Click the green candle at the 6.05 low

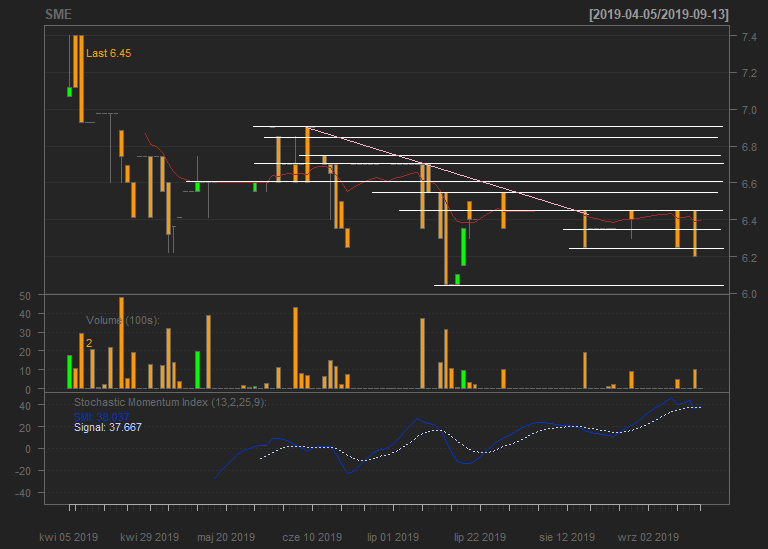coord(457,279)
